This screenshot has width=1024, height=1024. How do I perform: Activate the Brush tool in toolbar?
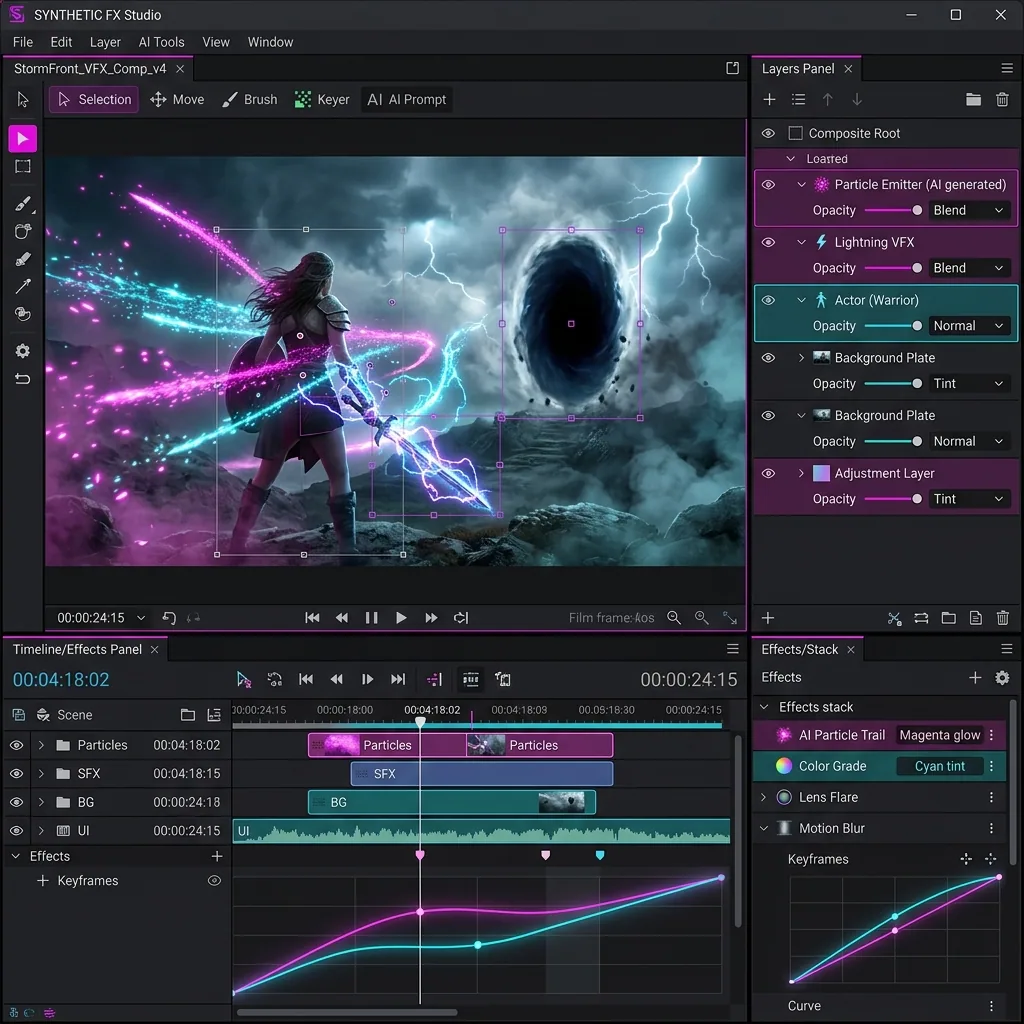coord(249,100)
